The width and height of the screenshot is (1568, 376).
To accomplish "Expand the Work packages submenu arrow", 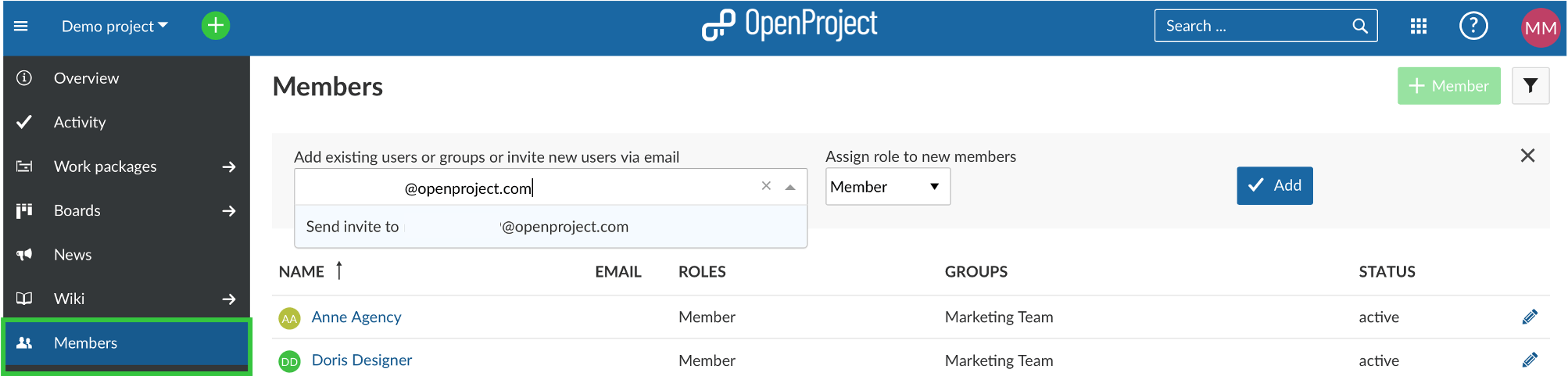I will click(x=228, y=167).
